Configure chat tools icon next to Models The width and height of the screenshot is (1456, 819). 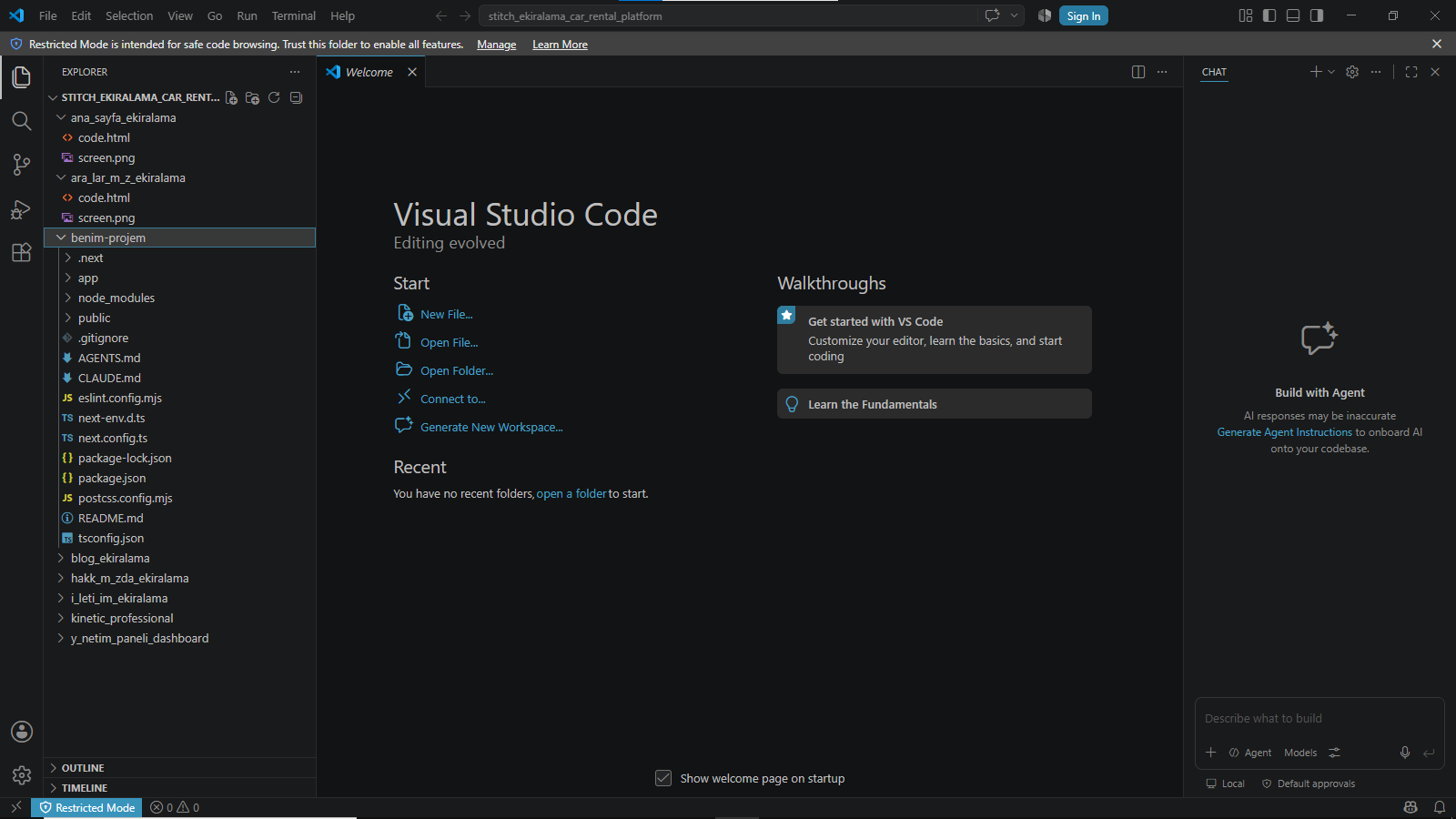1334,753
